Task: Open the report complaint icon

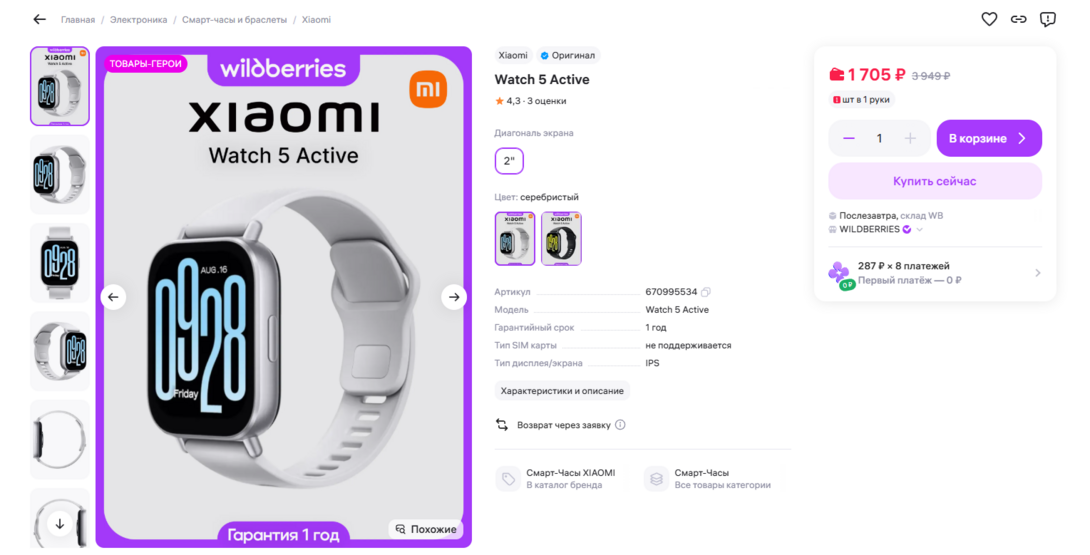Action: [x=1048, y=19]
